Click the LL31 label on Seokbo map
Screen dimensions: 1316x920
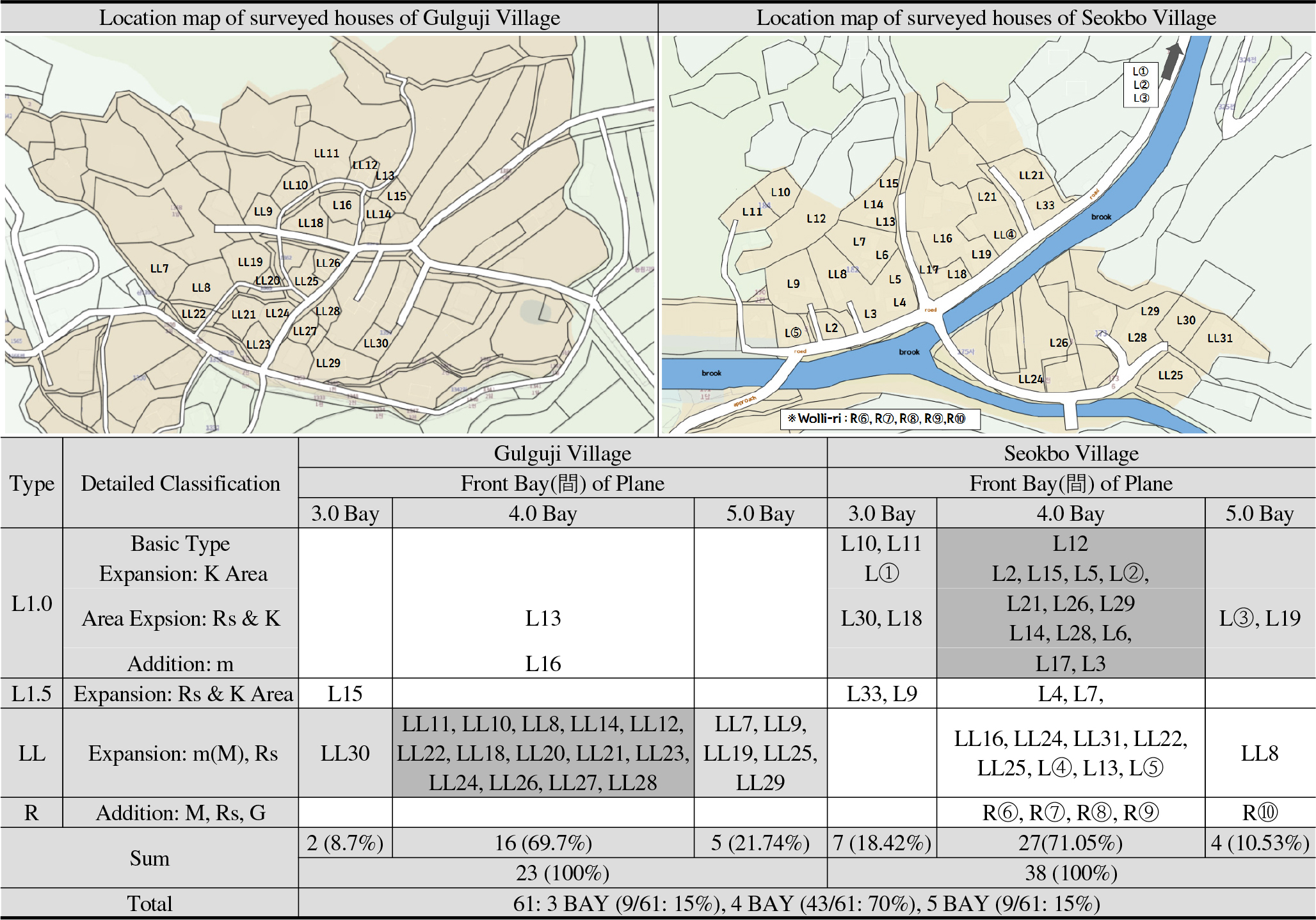[1219, 338]
